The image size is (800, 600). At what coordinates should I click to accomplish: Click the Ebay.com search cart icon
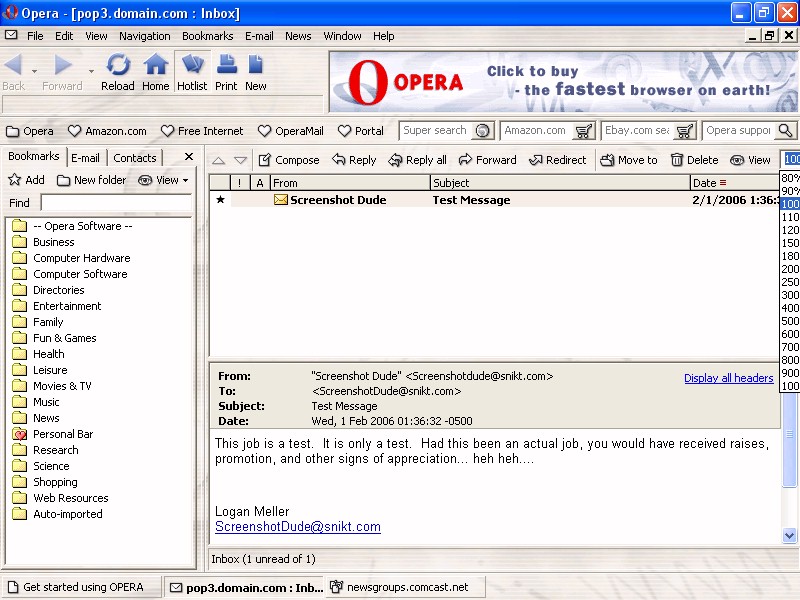pyautogui.click(x=684, y=131)
